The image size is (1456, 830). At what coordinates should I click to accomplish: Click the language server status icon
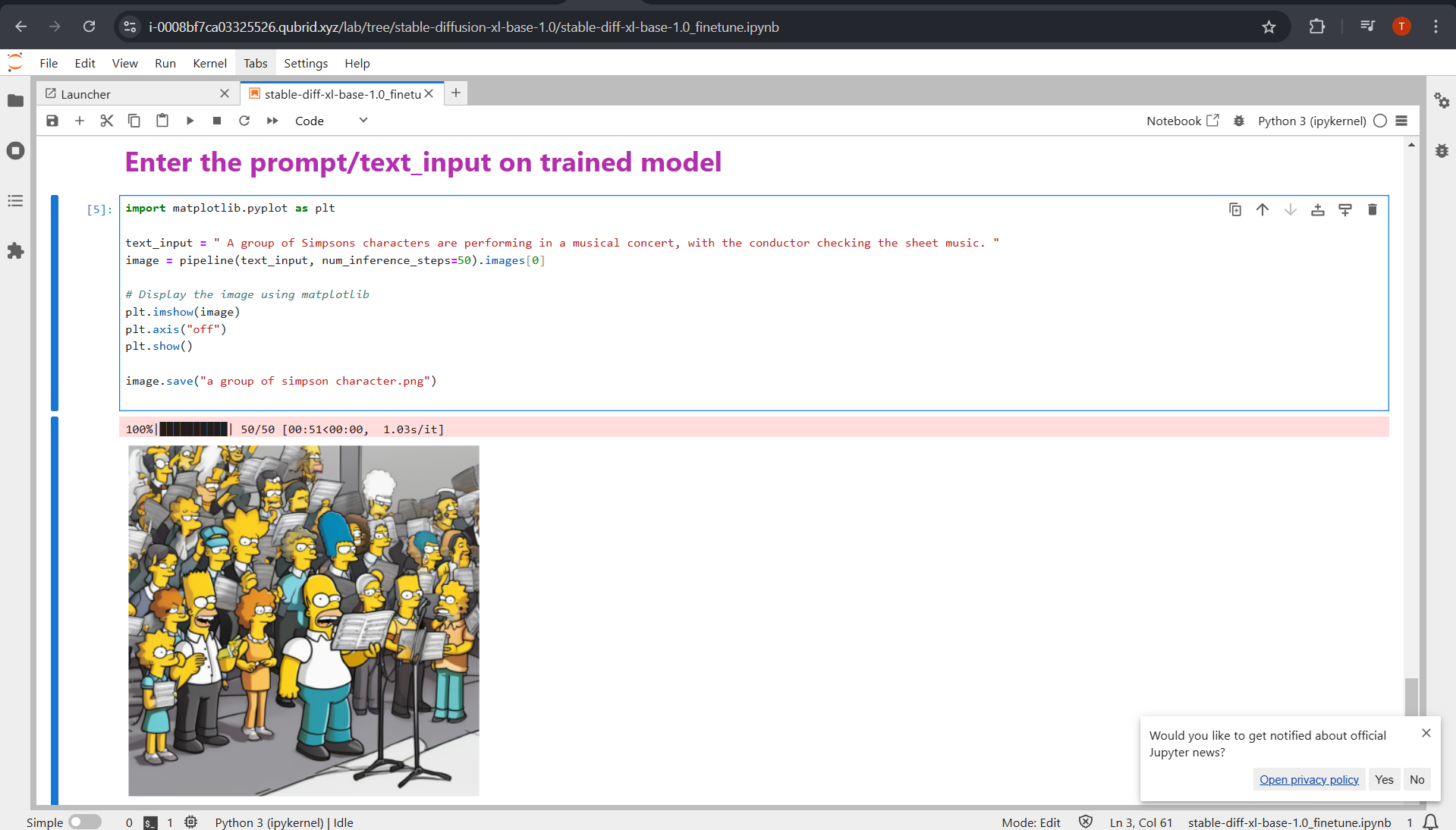pyautogui.click(x=191, y=822)
